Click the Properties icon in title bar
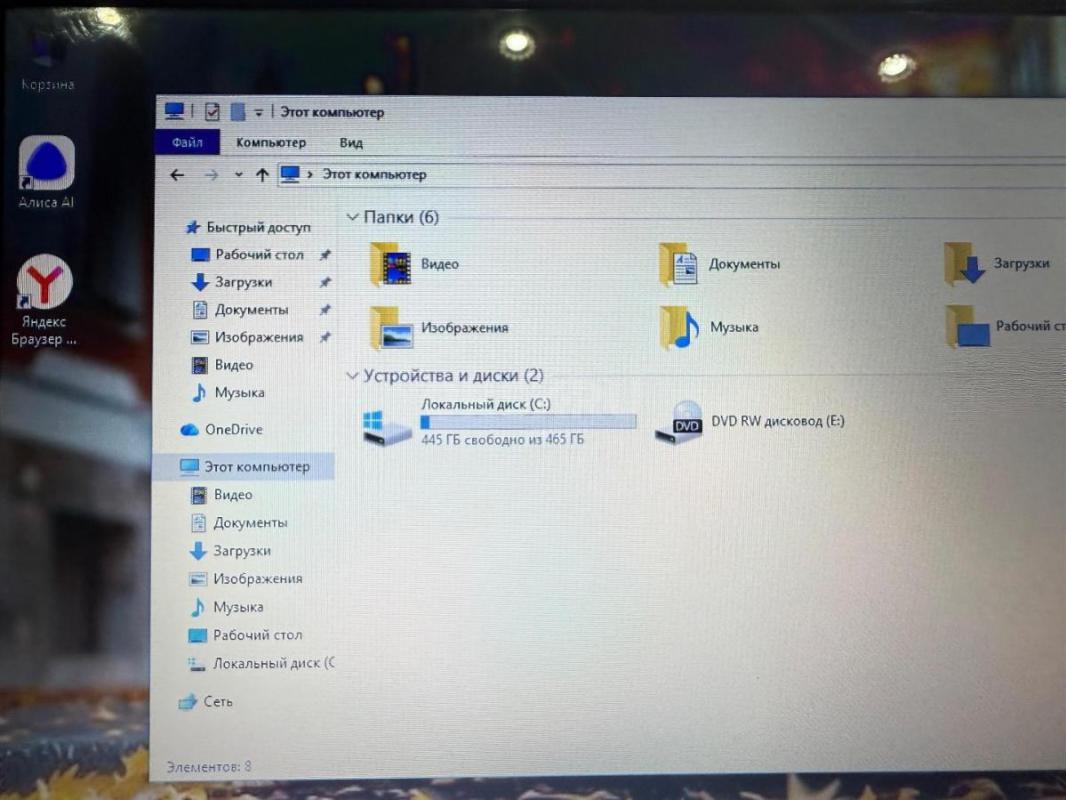The height and width of the screenshot is (800, 1066). pyautogui.click(x=212, y=111)
